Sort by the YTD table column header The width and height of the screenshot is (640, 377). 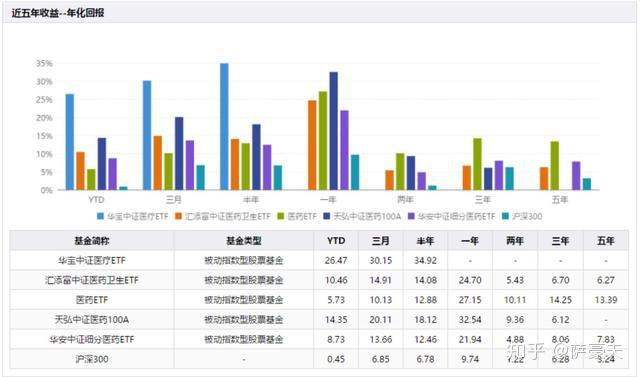click(x=336, y=241)
